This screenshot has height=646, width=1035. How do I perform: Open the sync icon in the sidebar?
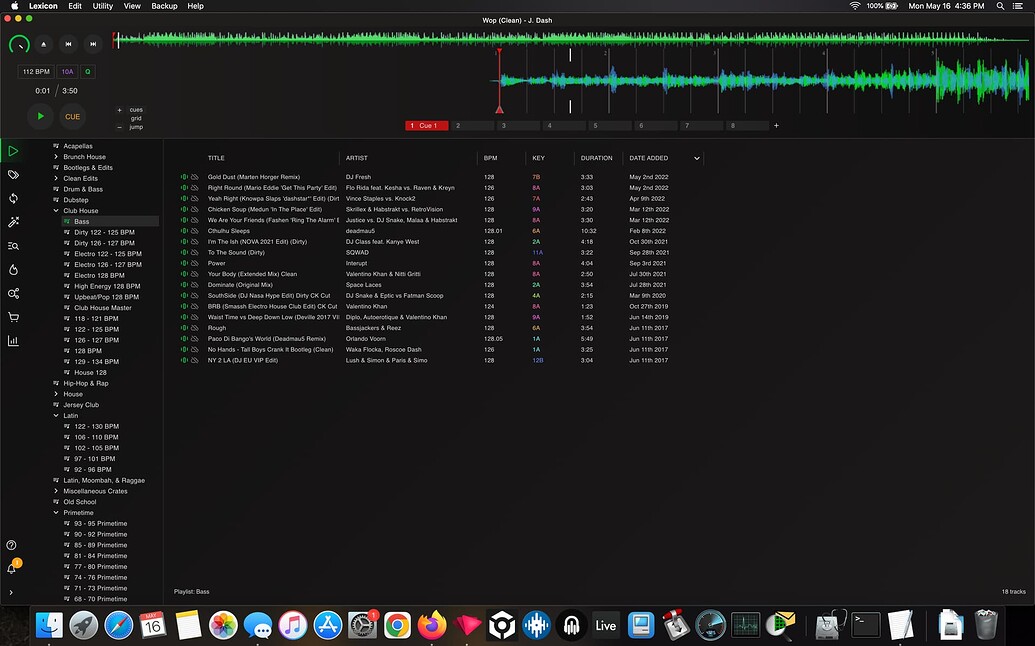pyautogui.click(x=13, y=199)
